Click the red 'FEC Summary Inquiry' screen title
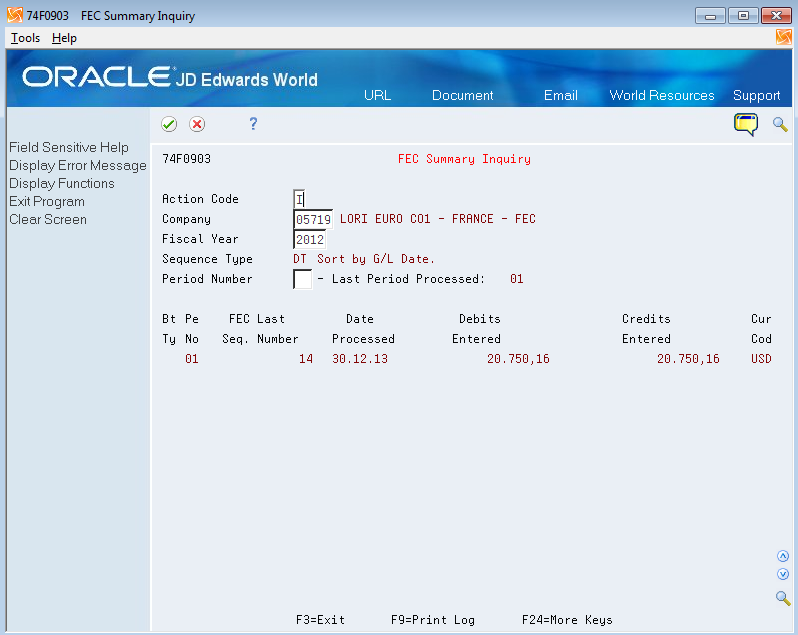The image size is (798, 635). click(464, 159)
